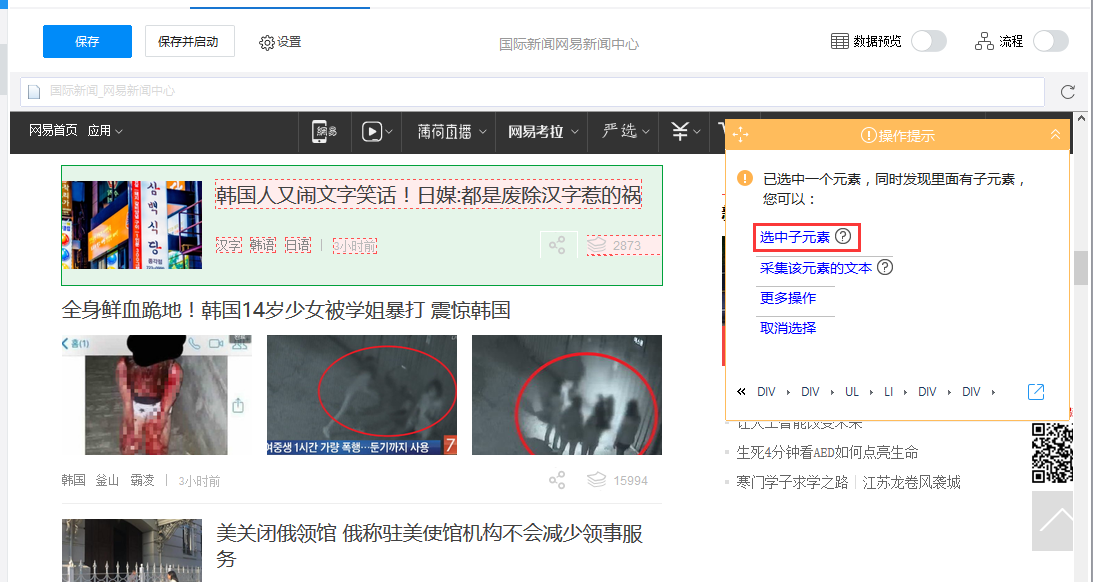
Task: Expand the 网易考拉 dropdown
Action: point(543,131)
